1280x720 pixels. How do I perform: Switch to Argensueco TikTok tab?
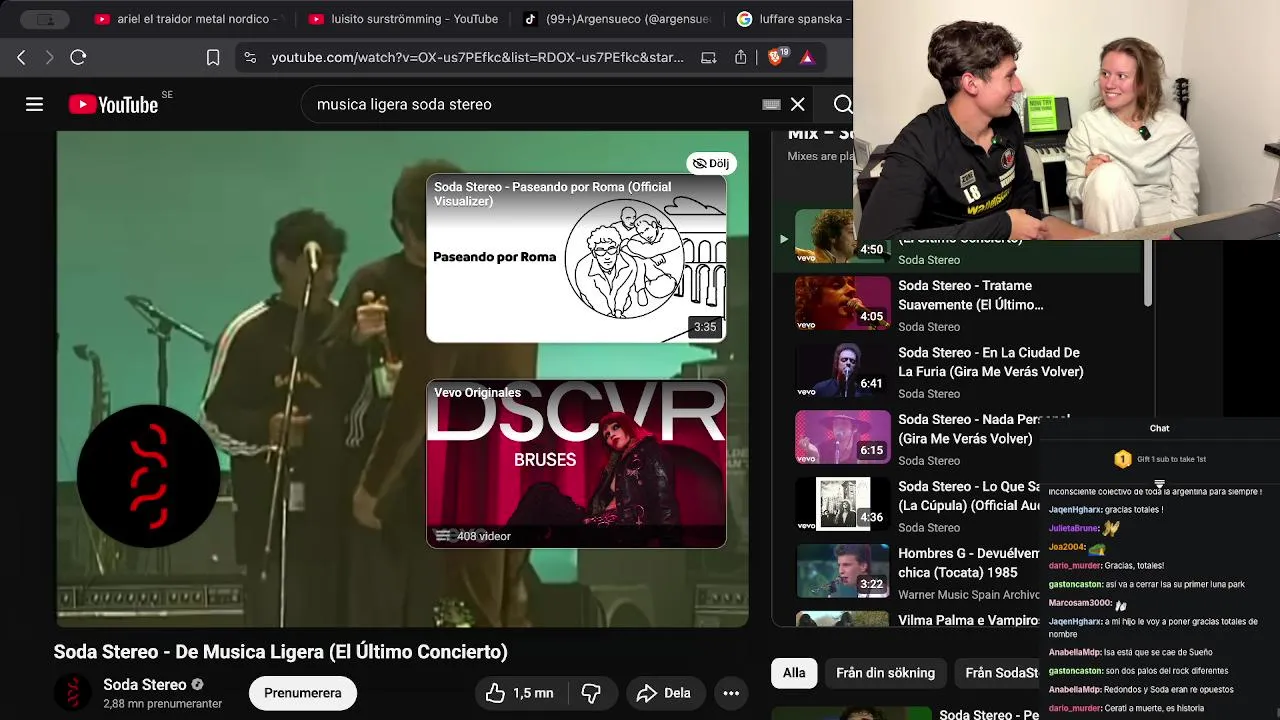tap(617, 19)
